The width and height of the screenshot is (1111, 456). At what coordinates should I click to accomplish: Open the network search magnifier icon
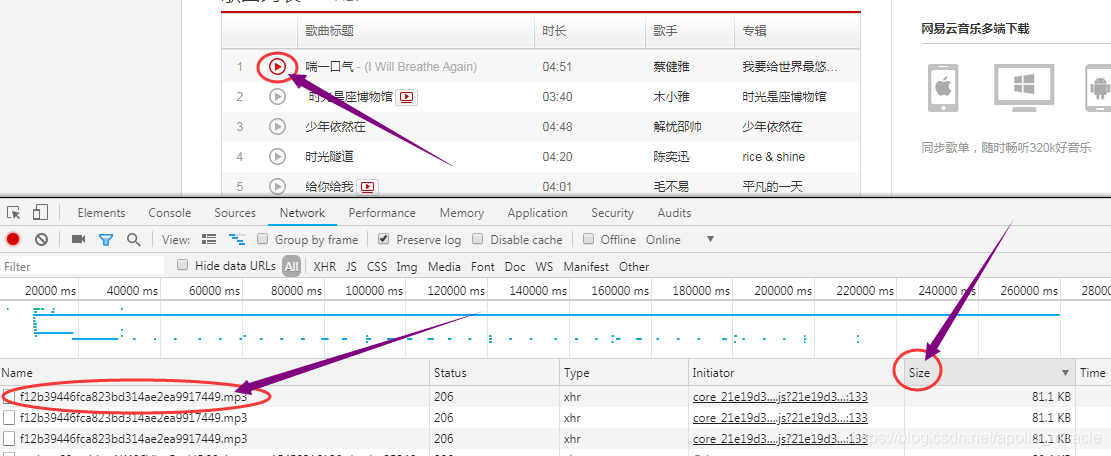click(133, 239)
